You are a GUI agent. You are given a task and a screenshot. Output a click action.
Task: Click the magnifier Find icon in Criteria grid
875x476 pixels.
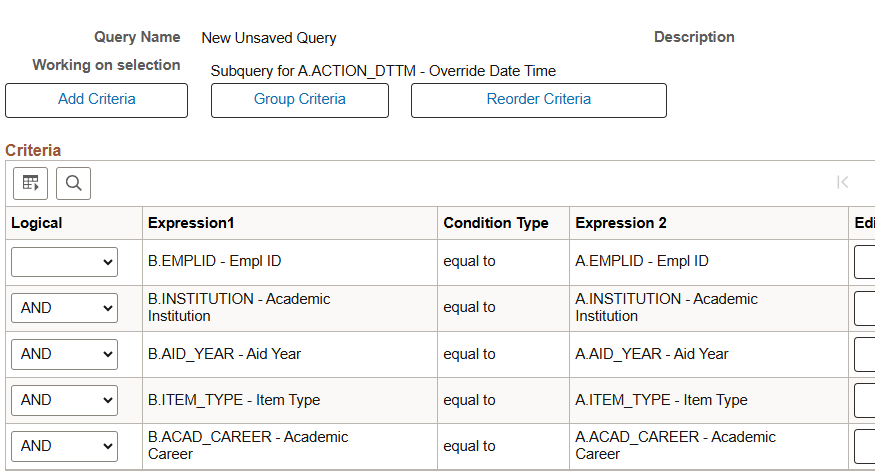[x=74, y=183]
